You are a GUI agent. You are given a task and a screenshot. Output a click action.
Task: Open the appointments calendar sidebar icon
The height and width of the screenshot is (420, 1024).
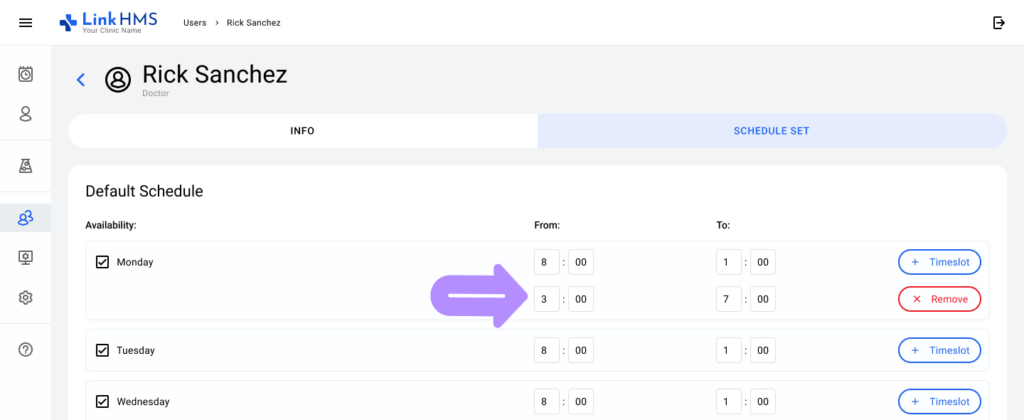click(25, 74)
